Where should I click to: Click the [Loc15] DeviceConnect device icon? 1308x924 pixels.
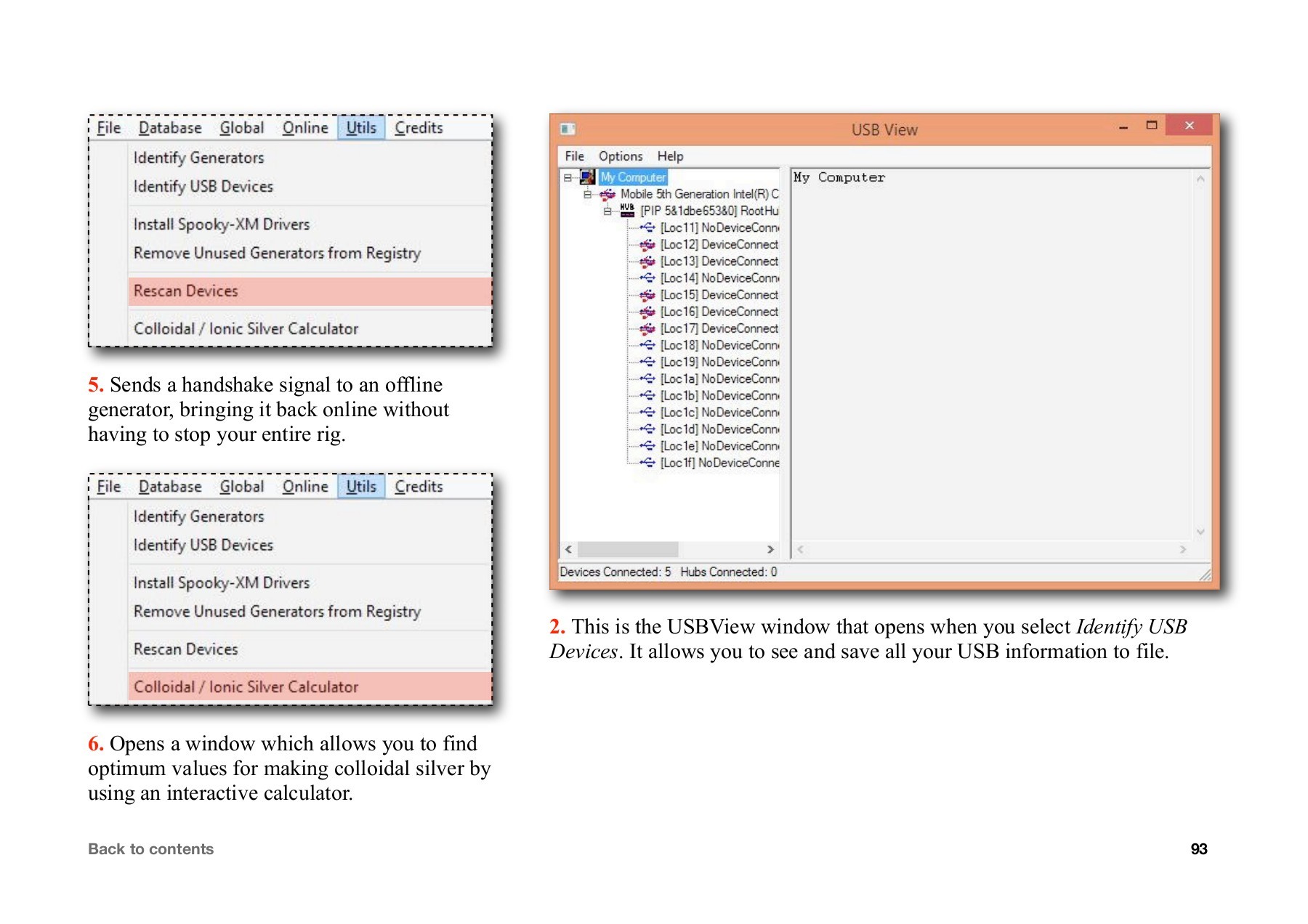[647, 294]
